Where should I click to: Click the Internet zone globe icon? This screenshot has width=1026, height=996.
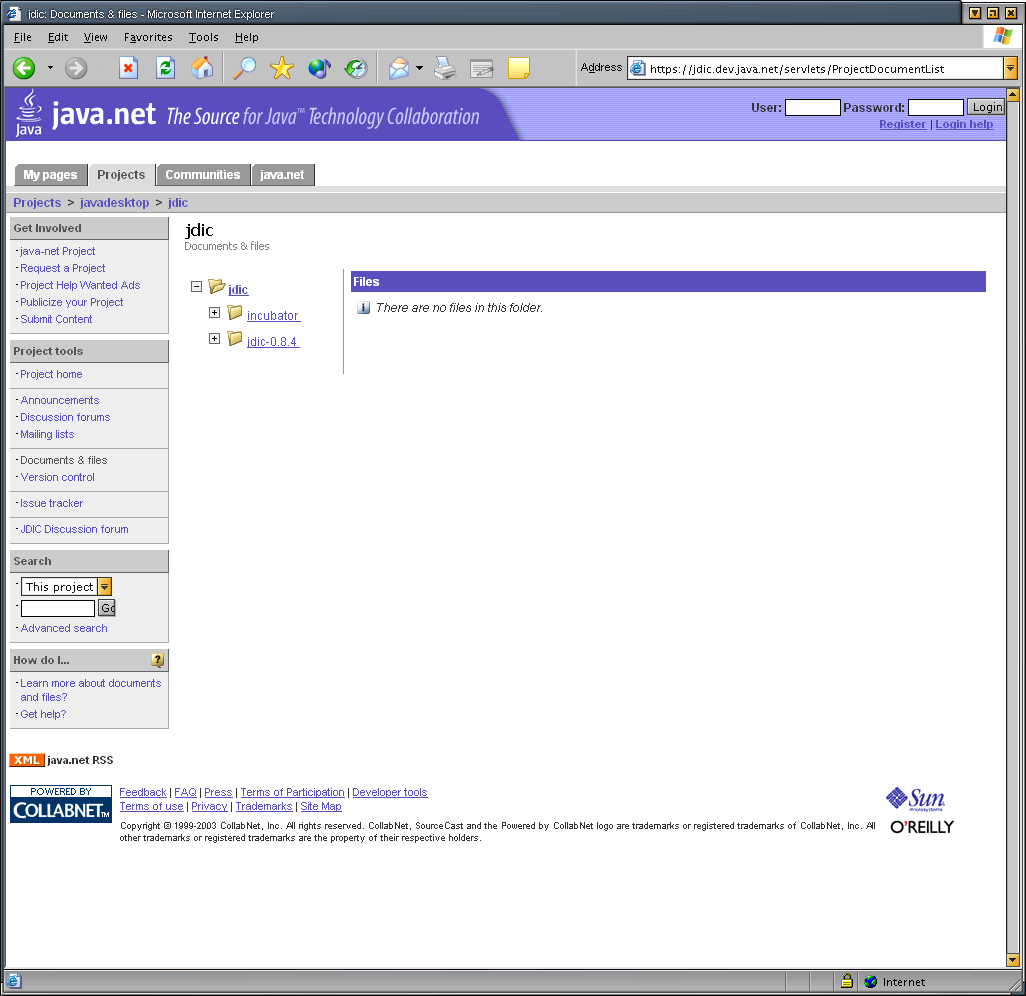tap(870, 982)
